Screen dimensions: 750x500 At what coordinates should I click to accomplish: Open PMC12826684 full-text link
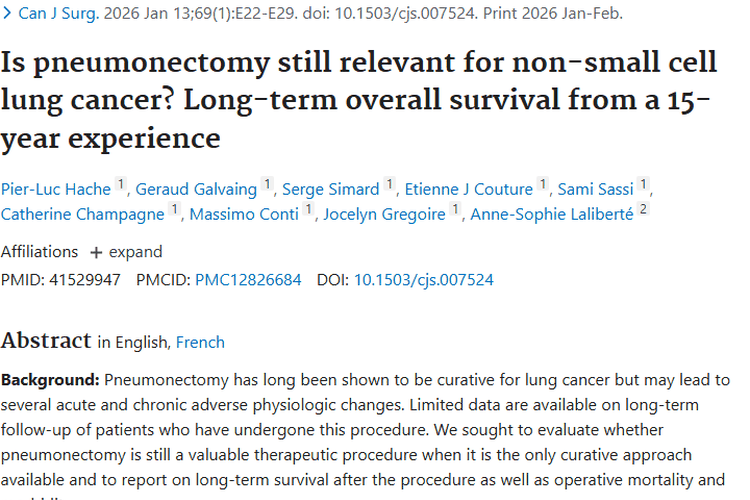pyautogui.click(x=248, y=280)
